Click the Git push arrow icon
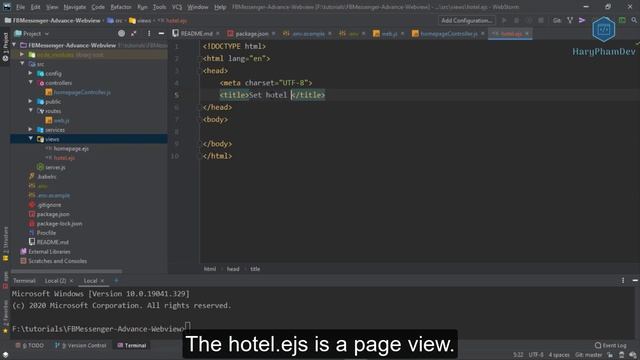This screenshot has height=360, width=640. 582,20
